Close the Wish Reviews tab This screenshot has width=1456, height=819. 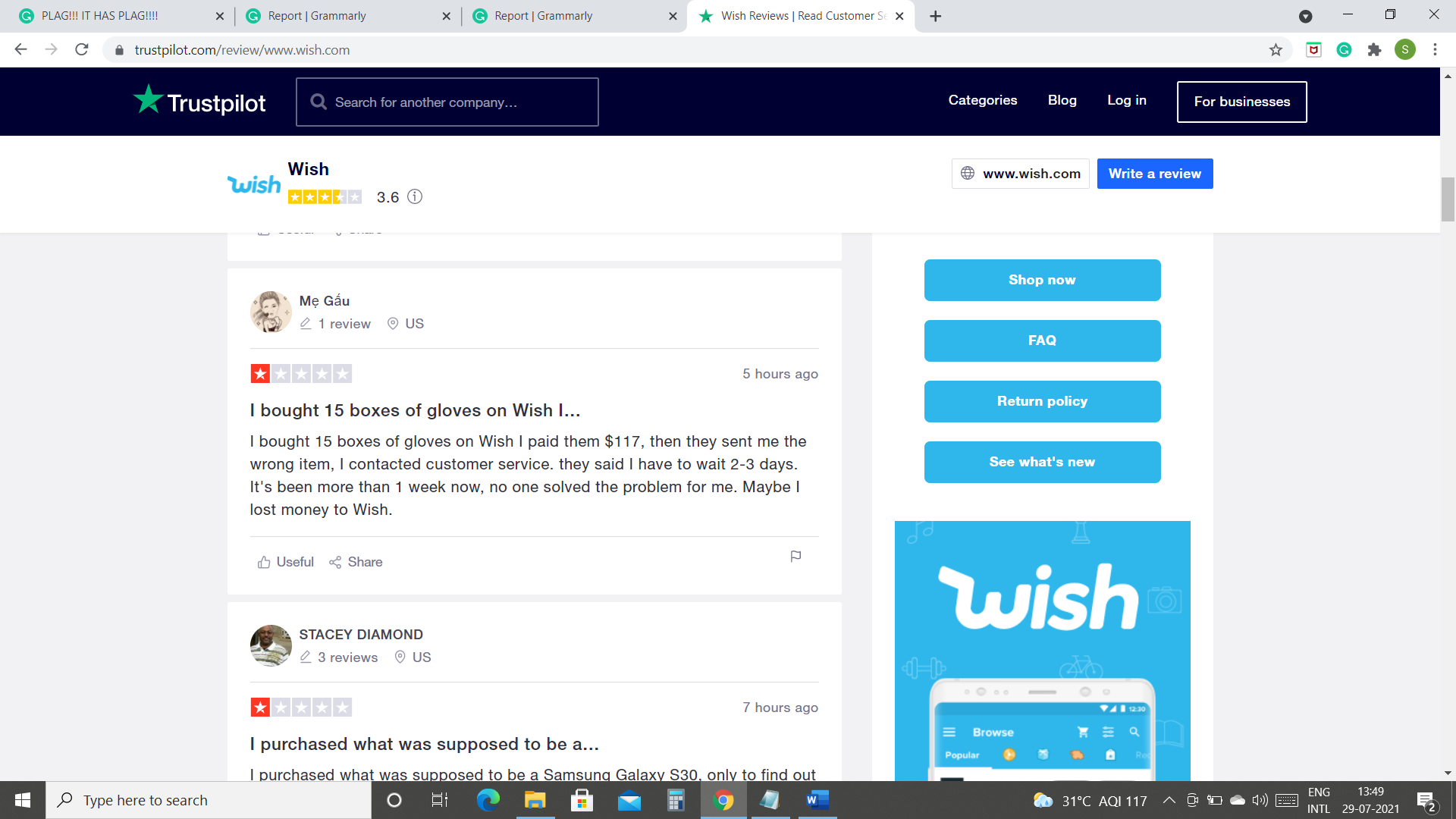click(x=899, y=16)
